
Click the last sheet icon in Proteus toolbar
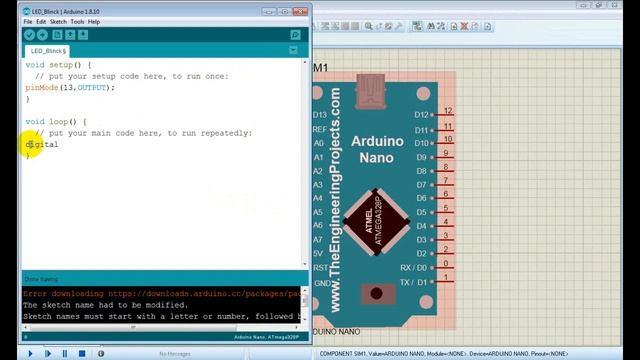(488, 27)
